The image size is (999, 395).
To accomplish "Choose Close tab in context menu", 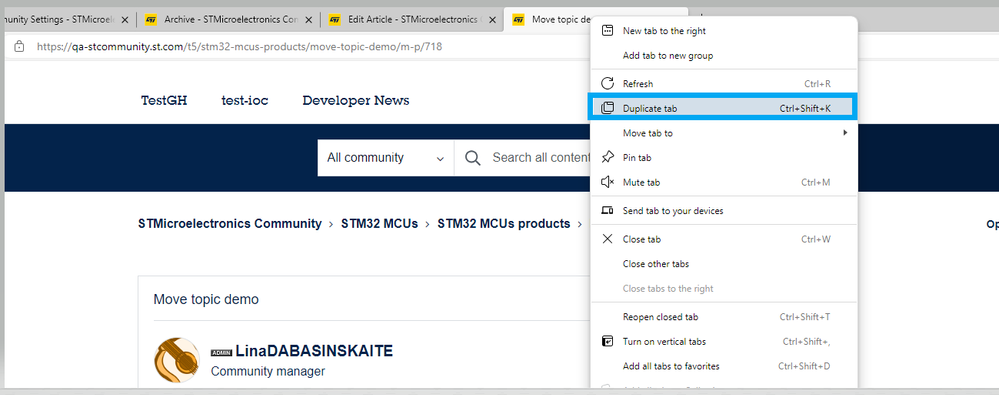I will (x=724, y=240).
